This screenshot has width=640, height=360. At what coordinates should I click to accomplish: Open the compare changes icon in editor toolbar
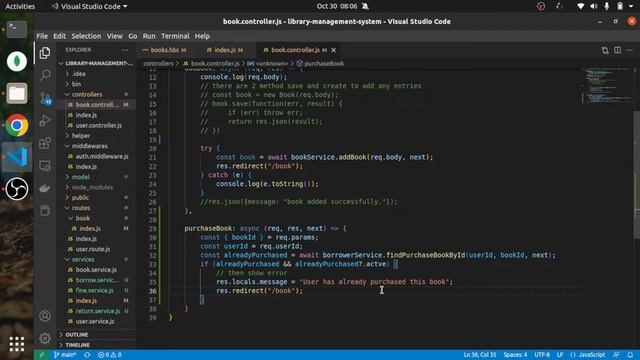(605, 50)
